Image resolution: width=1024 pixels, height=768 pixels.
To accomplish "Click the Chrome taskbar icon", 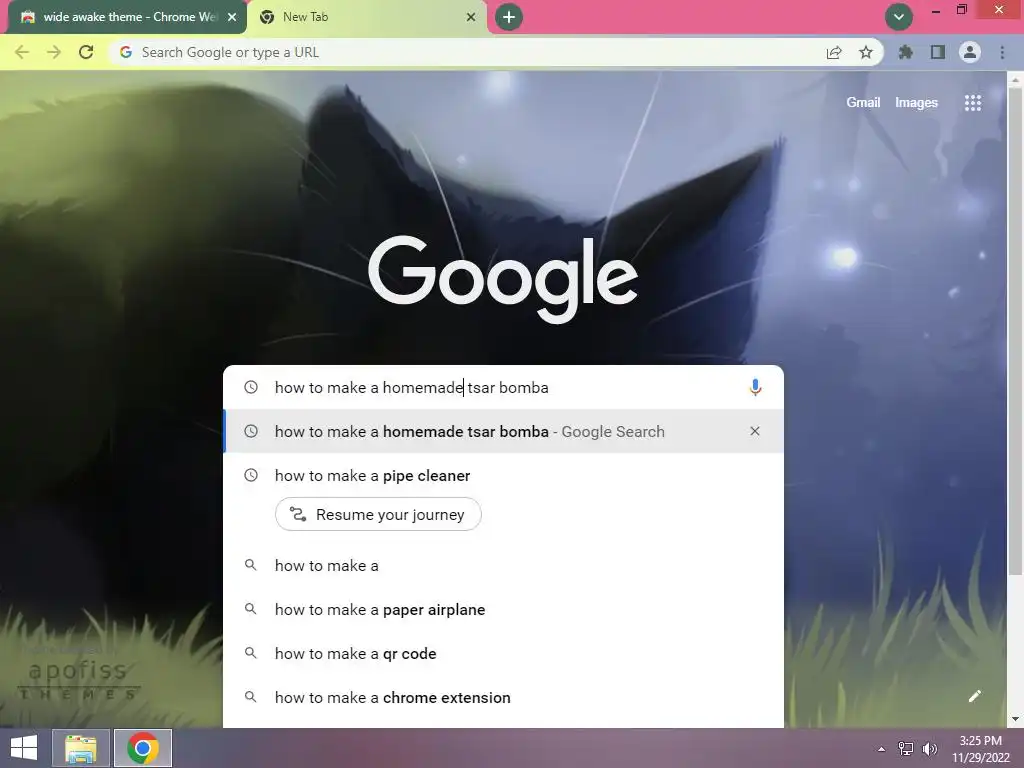I will 143,748.
